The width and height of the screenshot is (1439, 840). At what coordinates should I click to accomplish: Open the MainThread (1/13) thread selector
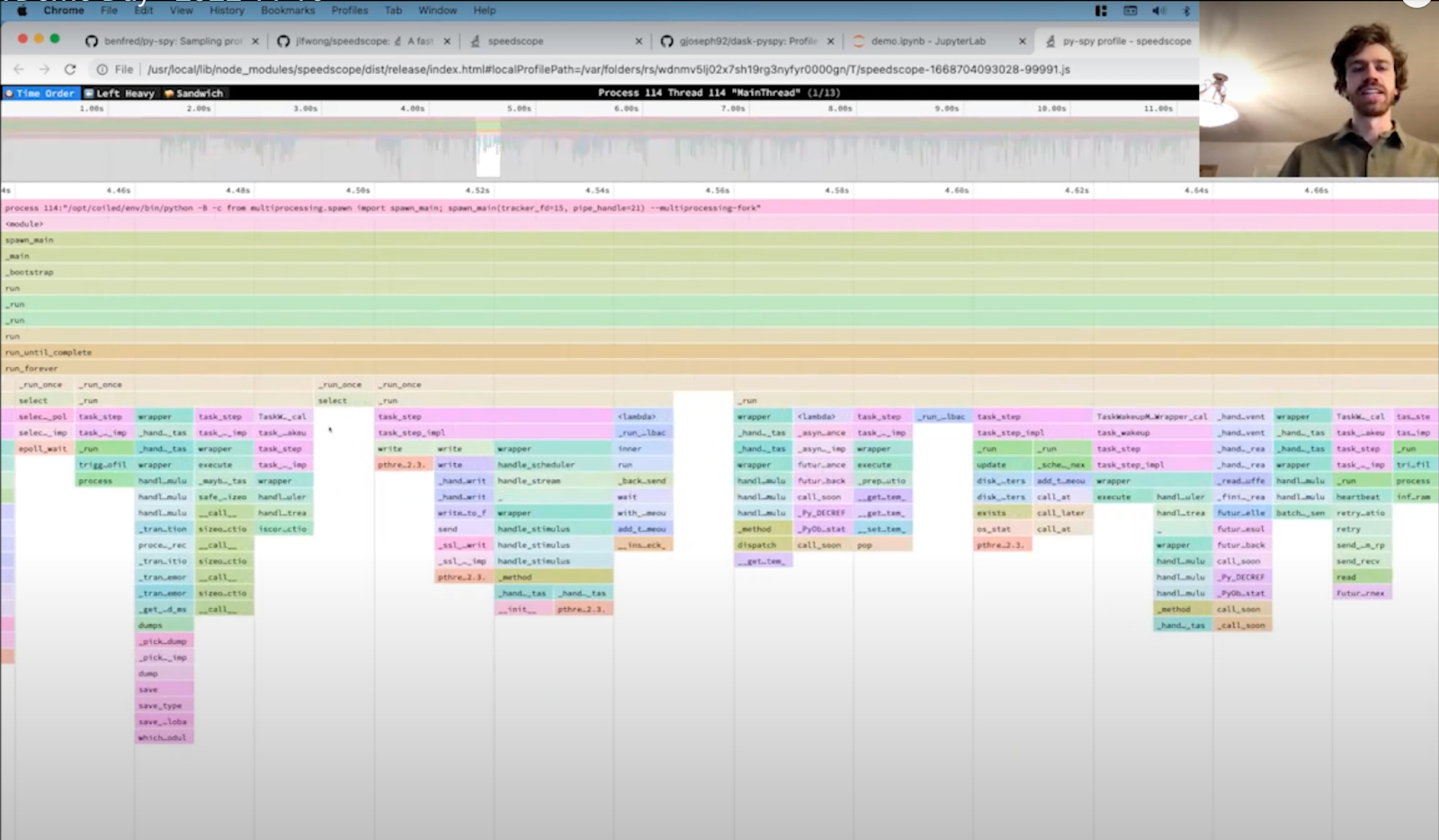[x=719, y=93]
